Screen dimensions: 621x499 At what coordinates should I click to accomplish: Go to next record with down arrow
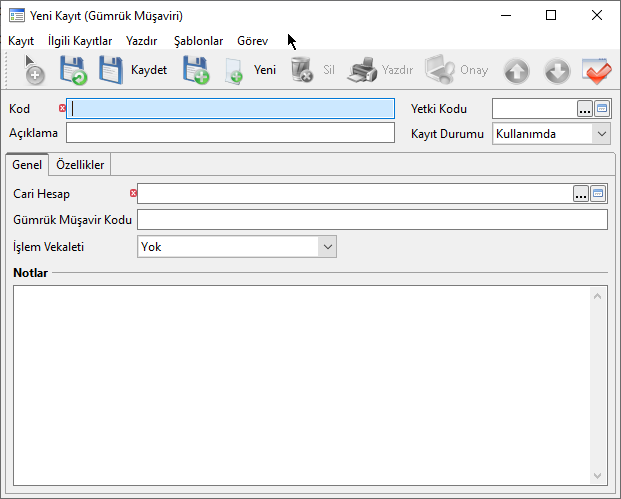click(x=557, y=71)
